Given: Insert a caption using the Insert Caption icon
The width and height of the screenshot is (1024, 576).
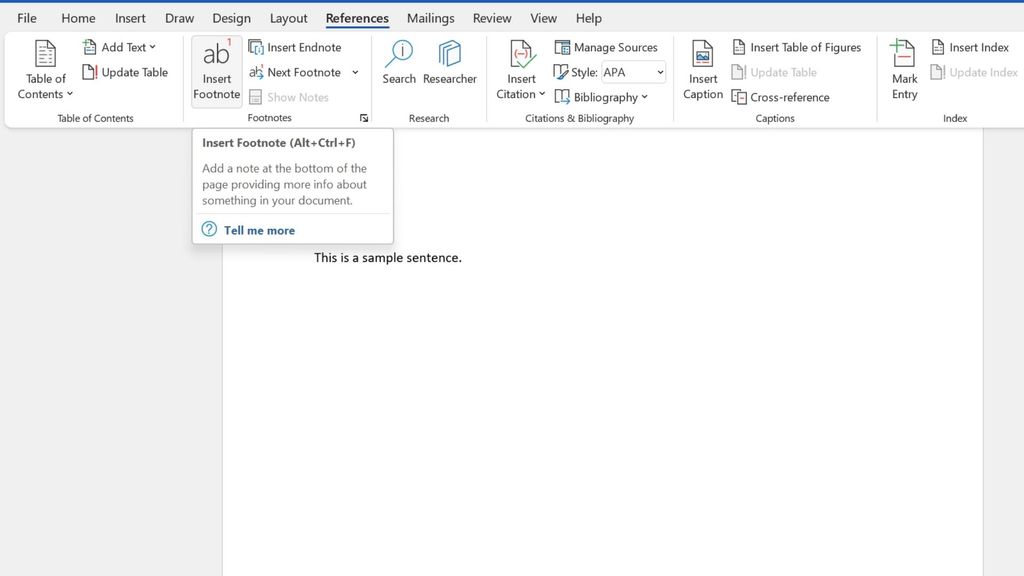Looking at the screenshot, I should [702, 68].
